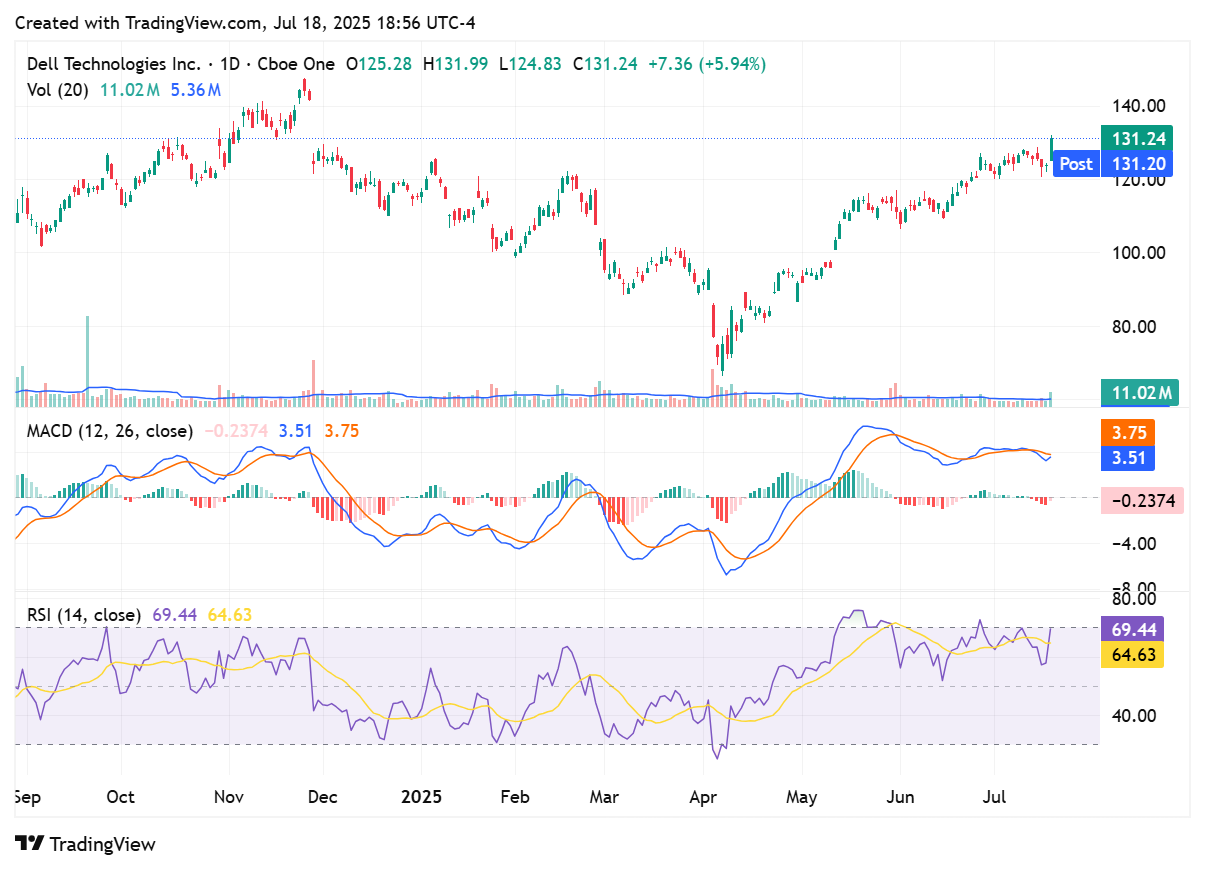Image resolution: width=1205 pixels, height=870 pixels.
Task: Select the RSI (14, close) indicator title
Action: tap(84, 615)
